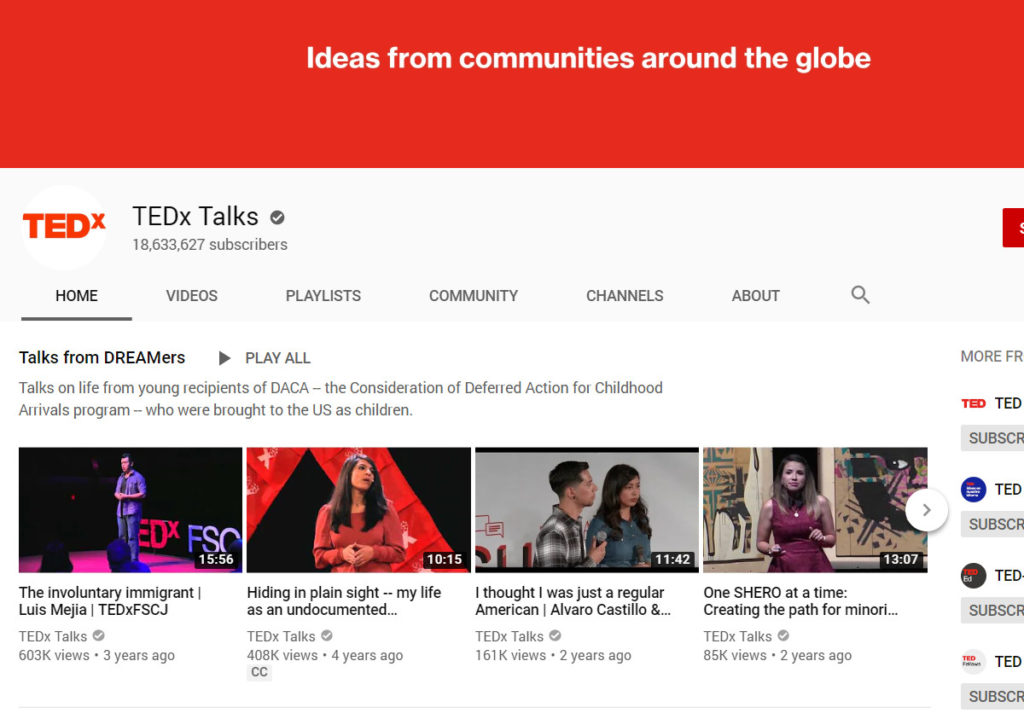Open the ABOUT tab
The width and height of the screenshot is (1024, 719).
756,296
